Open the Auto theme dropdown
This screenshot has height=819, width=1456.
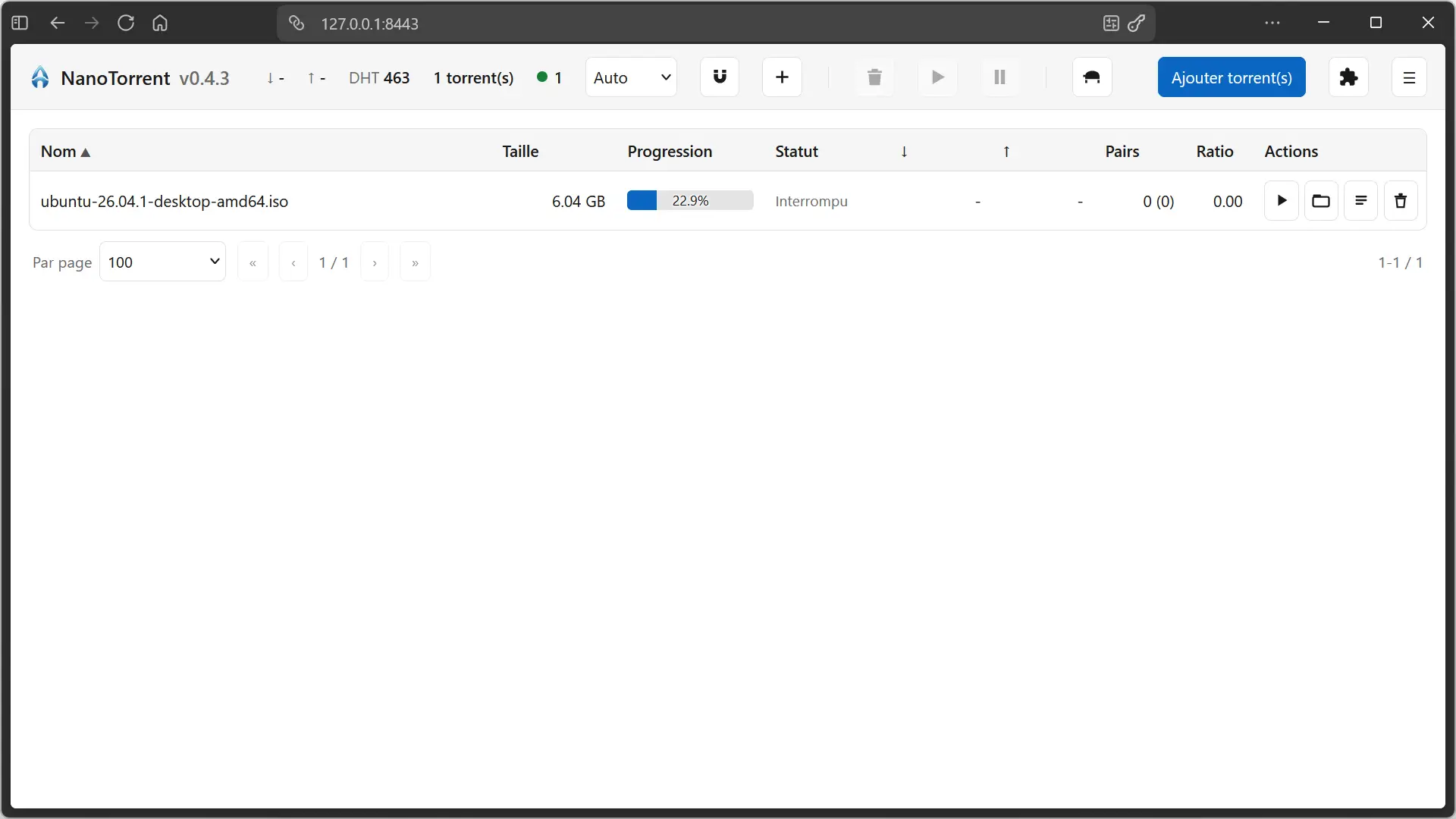(631, 77)
